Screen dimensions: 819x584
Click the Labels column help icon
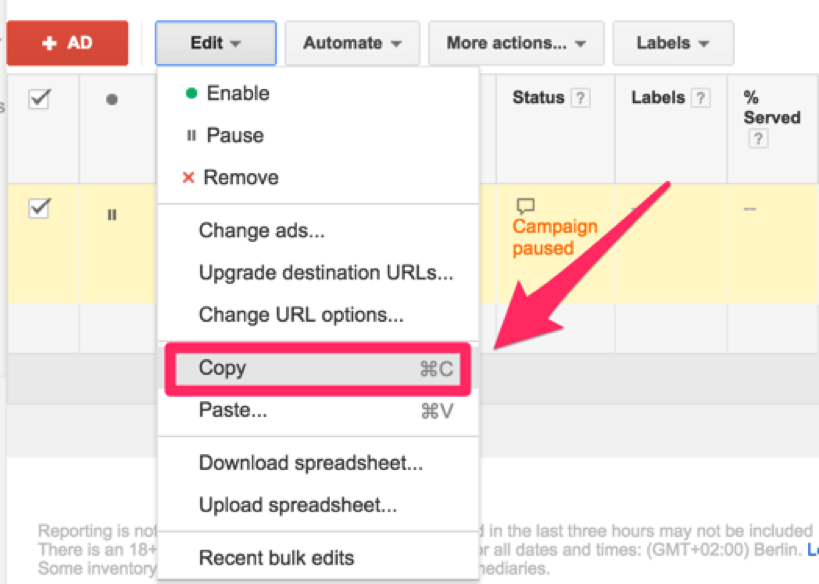click(701, 98)
